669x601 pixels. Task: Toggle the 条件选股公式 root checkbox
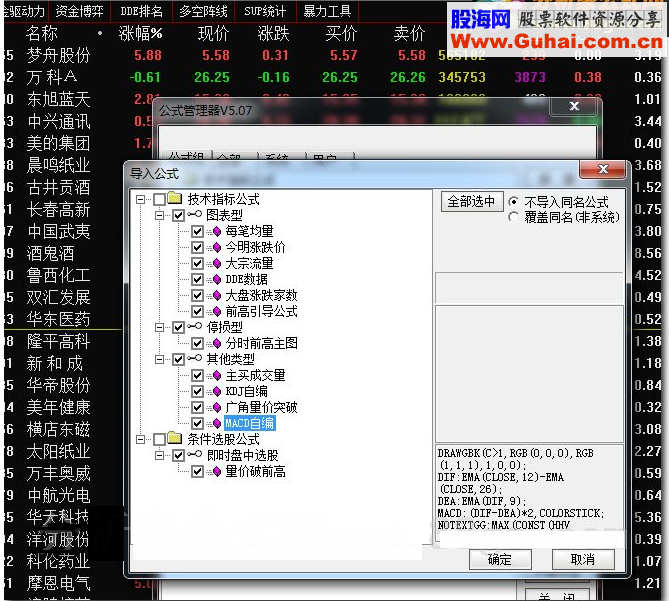point(160,439)
